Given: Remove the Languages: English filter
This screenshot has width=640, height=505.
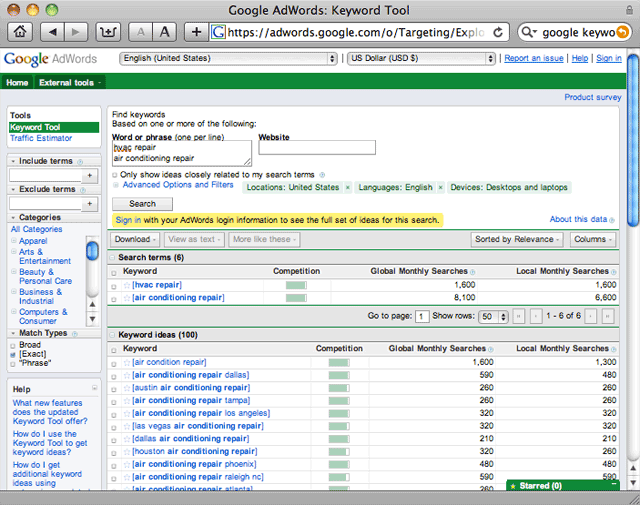Looking at the screenshot, I should point(440,187).
